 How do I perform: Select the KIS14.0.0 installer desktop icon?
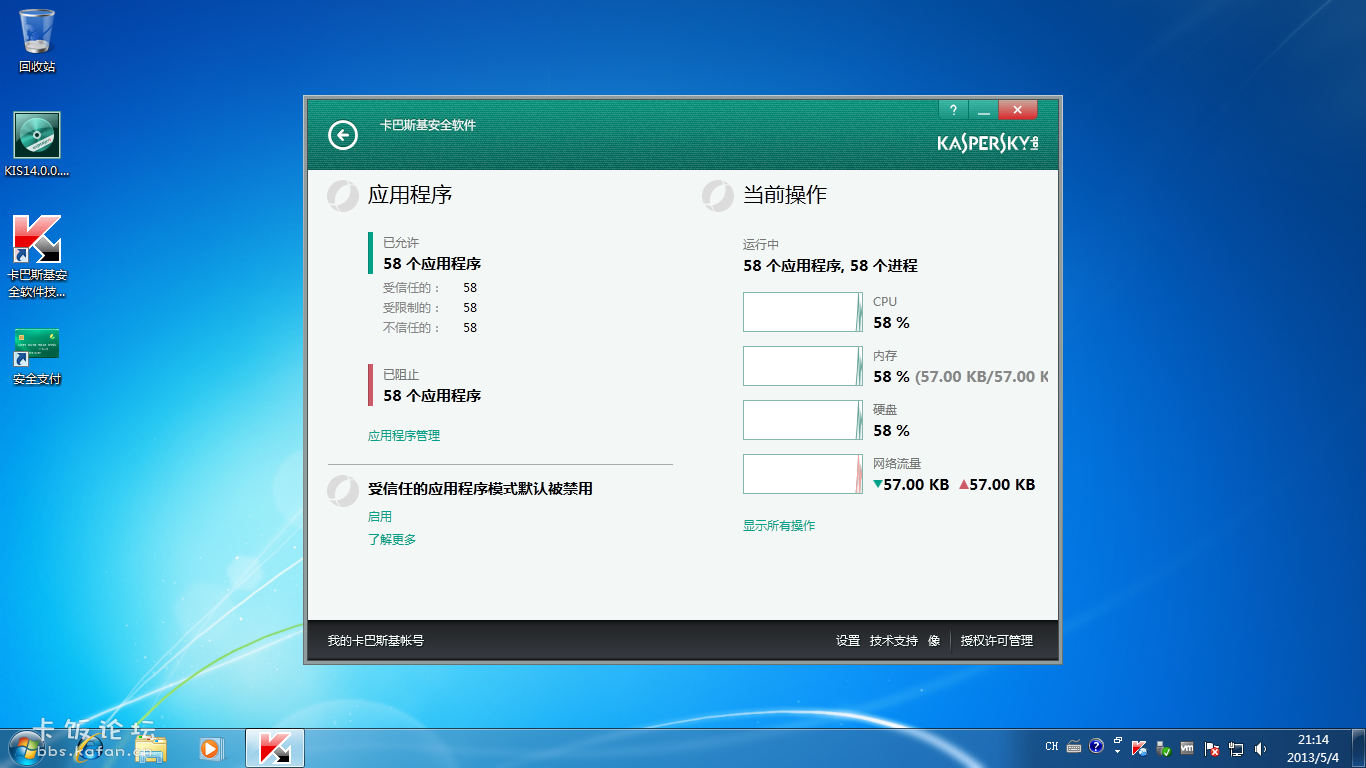(x=37, y=145)
